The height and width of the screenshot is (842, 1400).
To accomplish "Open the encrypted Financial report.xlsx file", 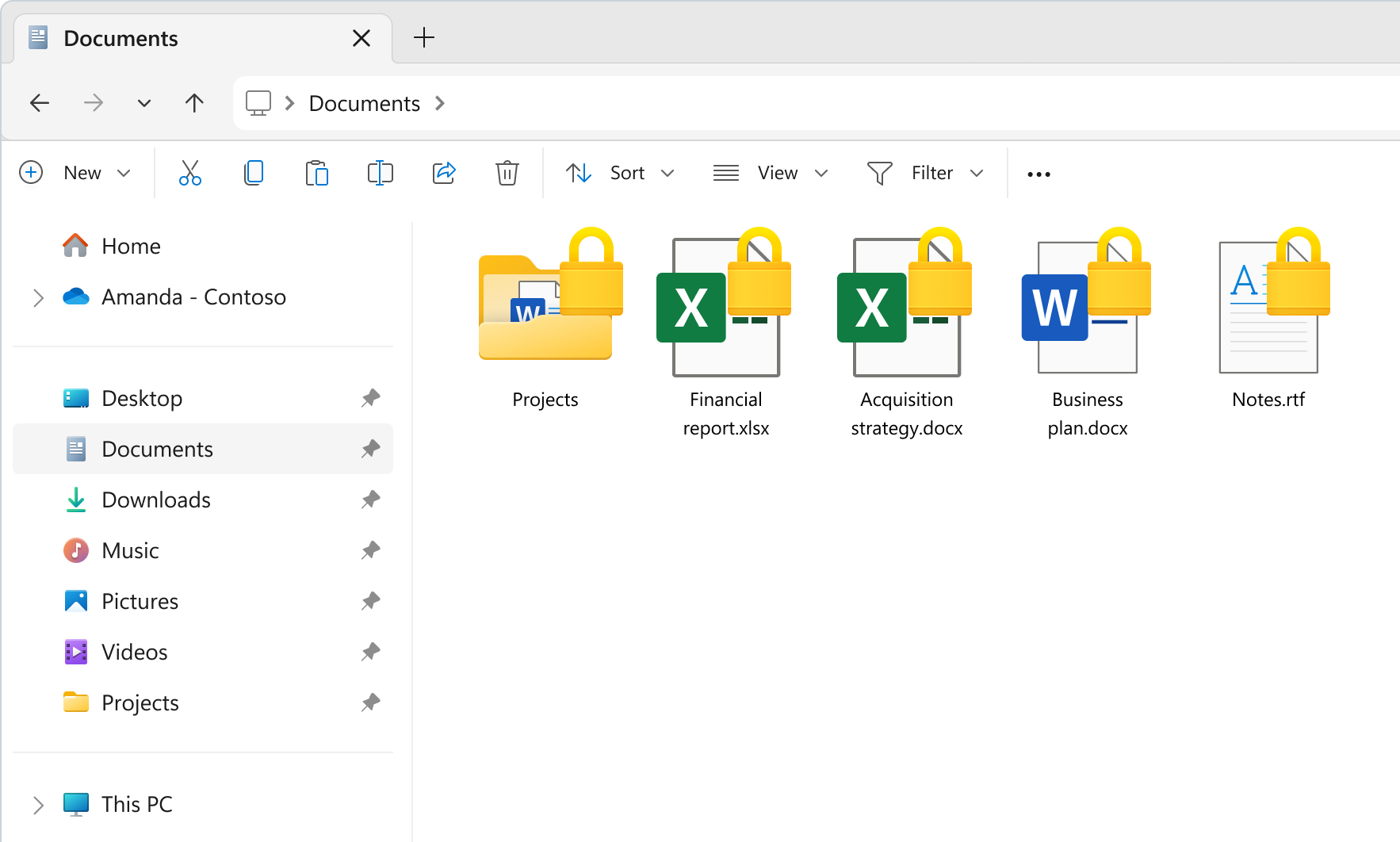I will (725, 309).
